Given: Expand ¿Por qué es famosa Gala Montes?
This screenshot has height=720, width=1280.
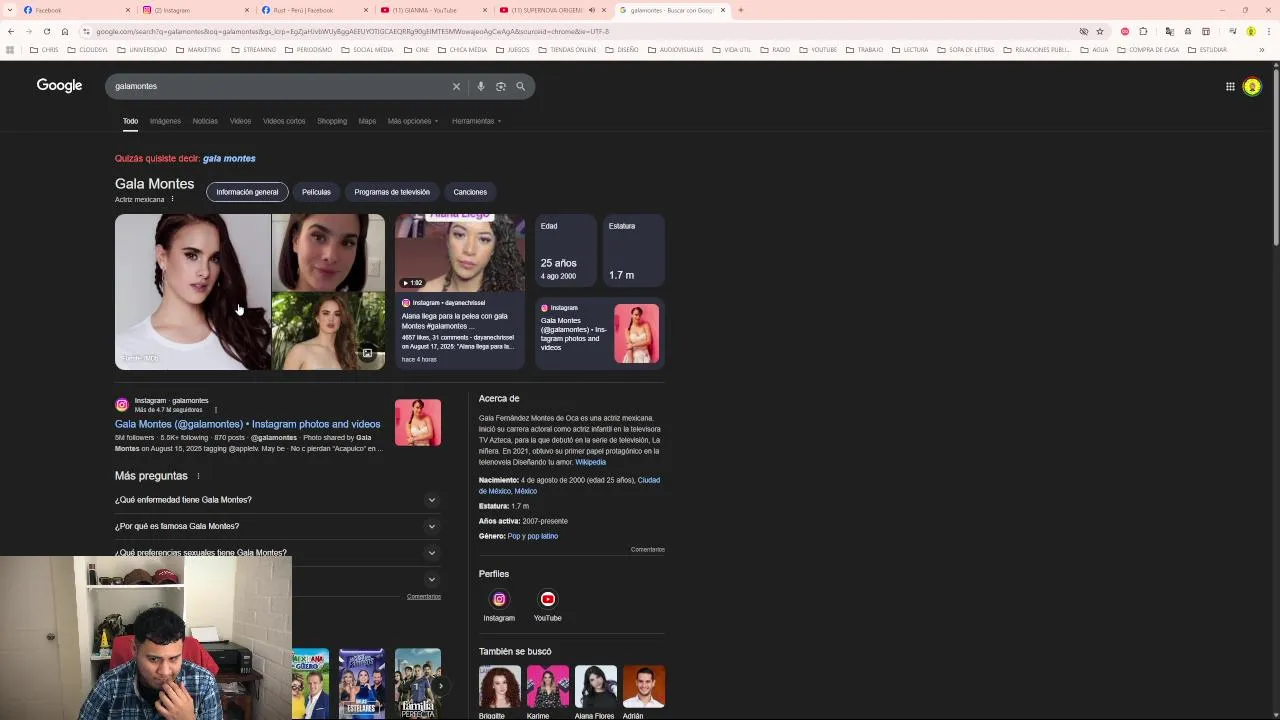Looking at the screenshot, I should 277,526.
